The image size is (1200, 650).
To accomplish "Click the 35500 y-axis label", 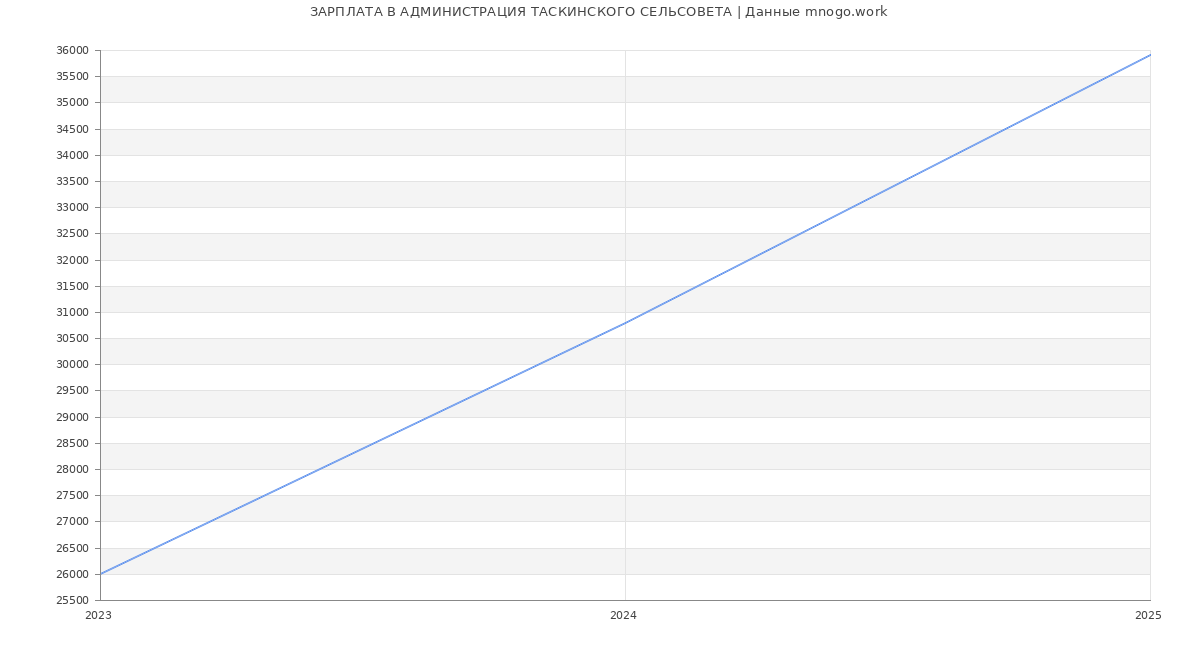I will coord(71,77).
